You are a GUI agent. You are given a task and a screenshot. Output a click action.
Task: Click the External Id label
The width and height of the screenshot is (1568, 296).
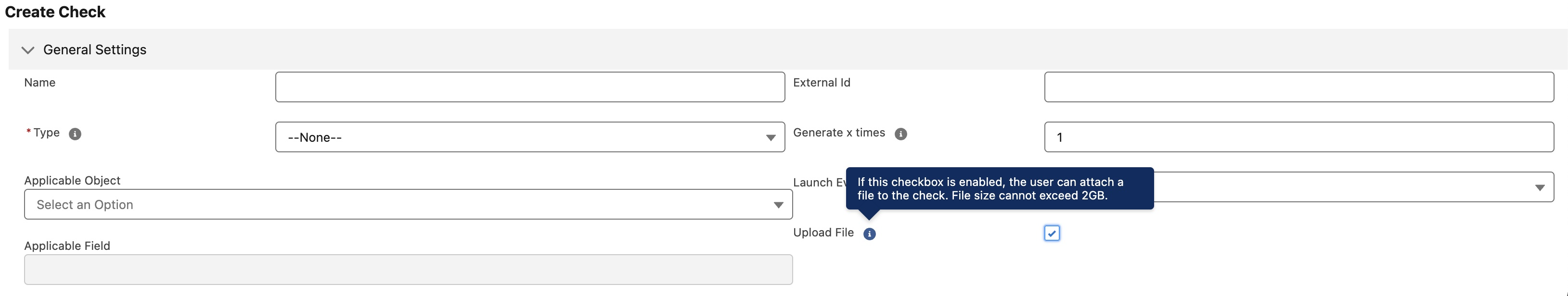tap(821, 83)
